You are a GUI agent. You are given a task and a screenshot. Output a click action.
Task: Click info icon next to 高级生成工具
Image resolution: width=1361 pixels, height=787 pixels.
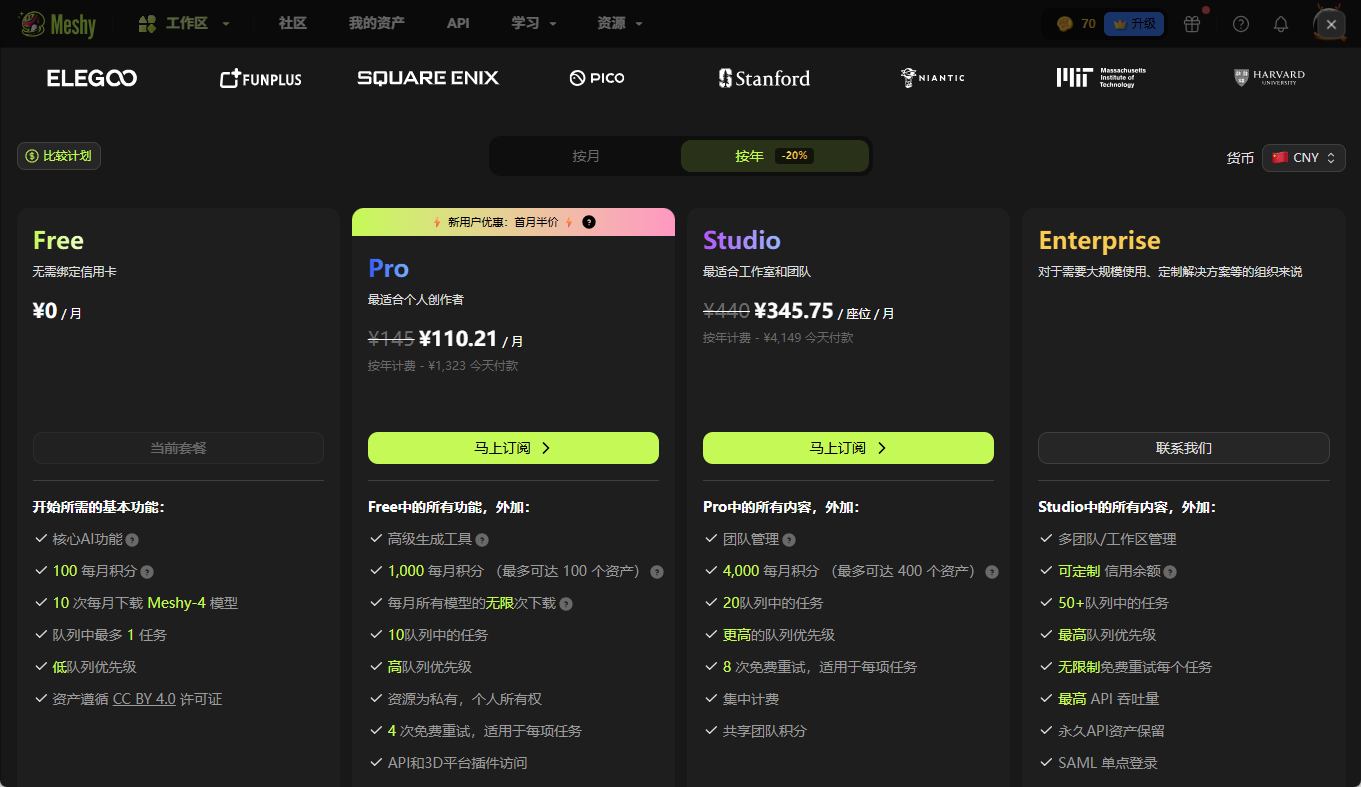click(x=482, y=540)
